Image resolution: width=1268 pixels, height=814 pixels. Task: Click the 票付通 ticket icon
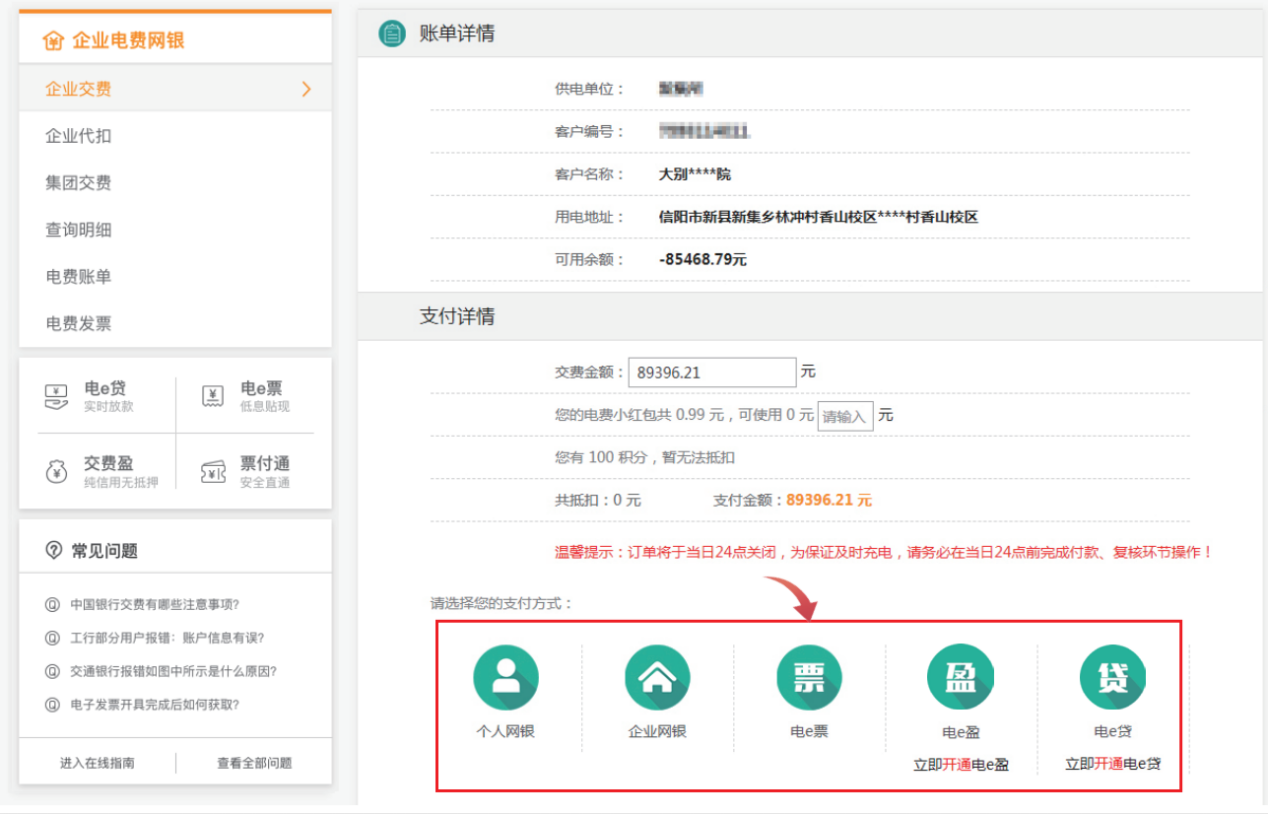pos(213,472)
